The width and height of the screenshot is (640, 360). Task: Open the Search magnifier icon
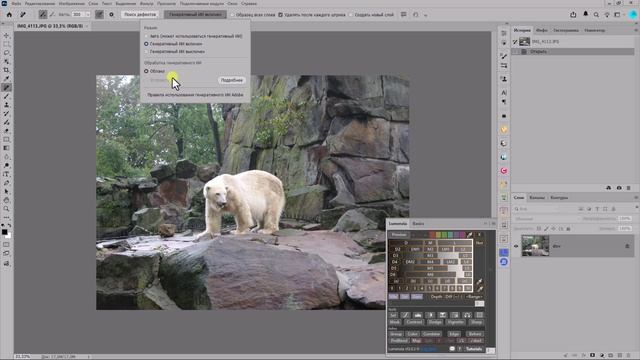pos(596,14)
